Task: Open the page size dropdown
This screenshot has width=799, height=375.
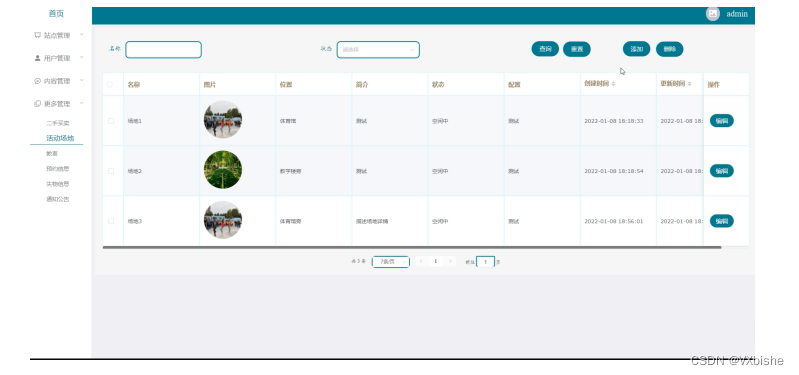Action: point(391,261)
